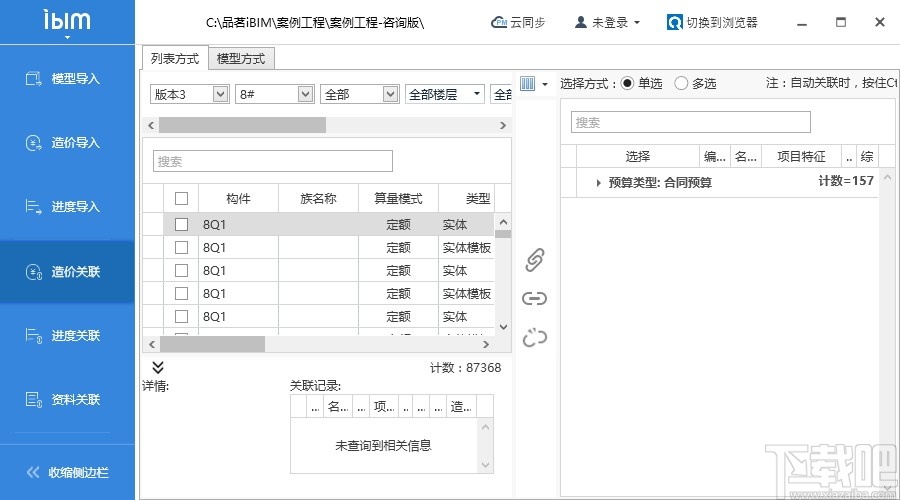Sort by the 算量模式 column header
Screen dimensions: 900x500
click(398, 199)
